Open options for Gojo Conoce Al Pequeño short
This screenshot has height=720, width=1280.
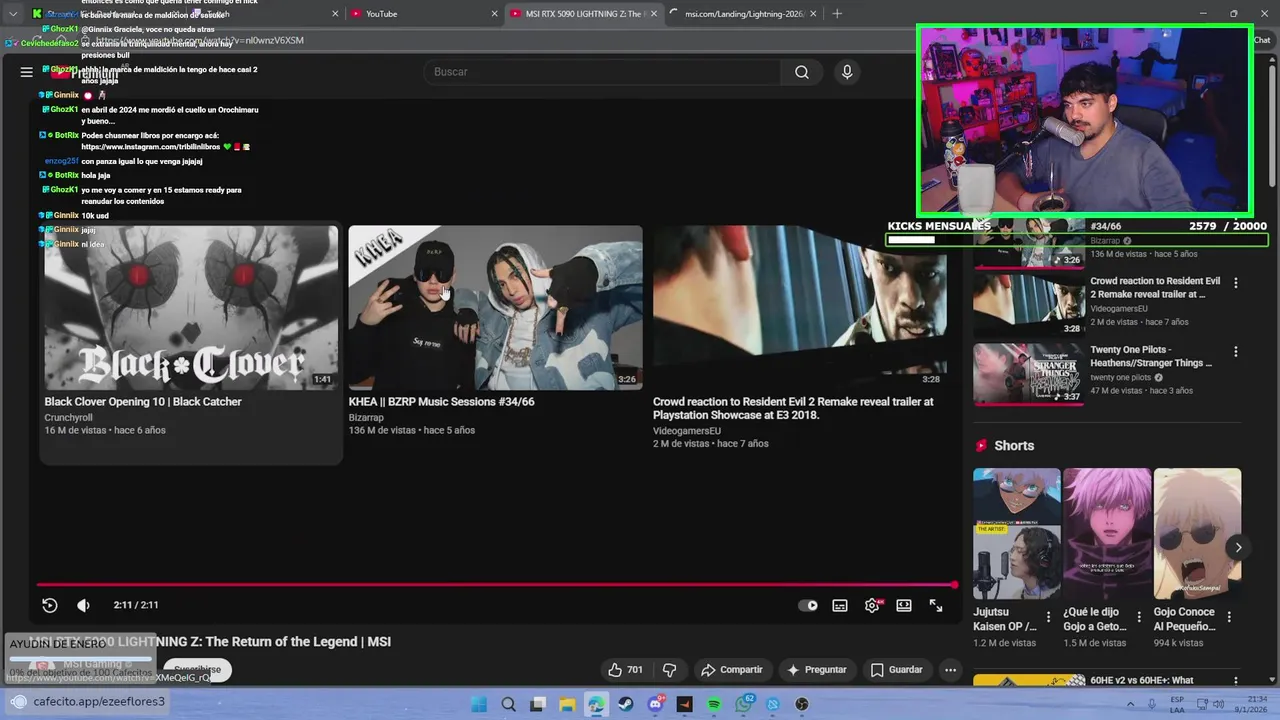[1229, 617]
